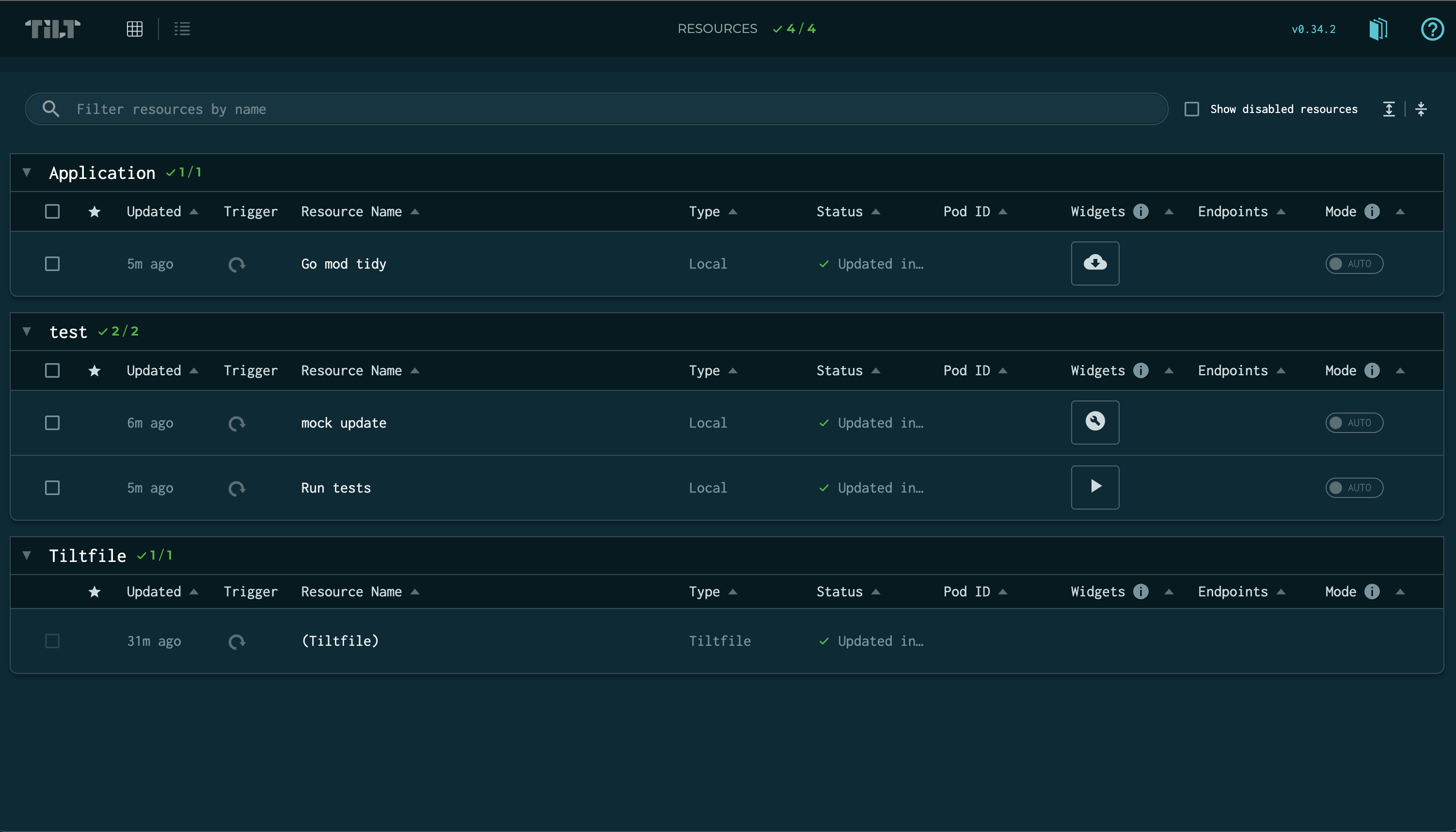Sort test table by Status

coord(848,370)
